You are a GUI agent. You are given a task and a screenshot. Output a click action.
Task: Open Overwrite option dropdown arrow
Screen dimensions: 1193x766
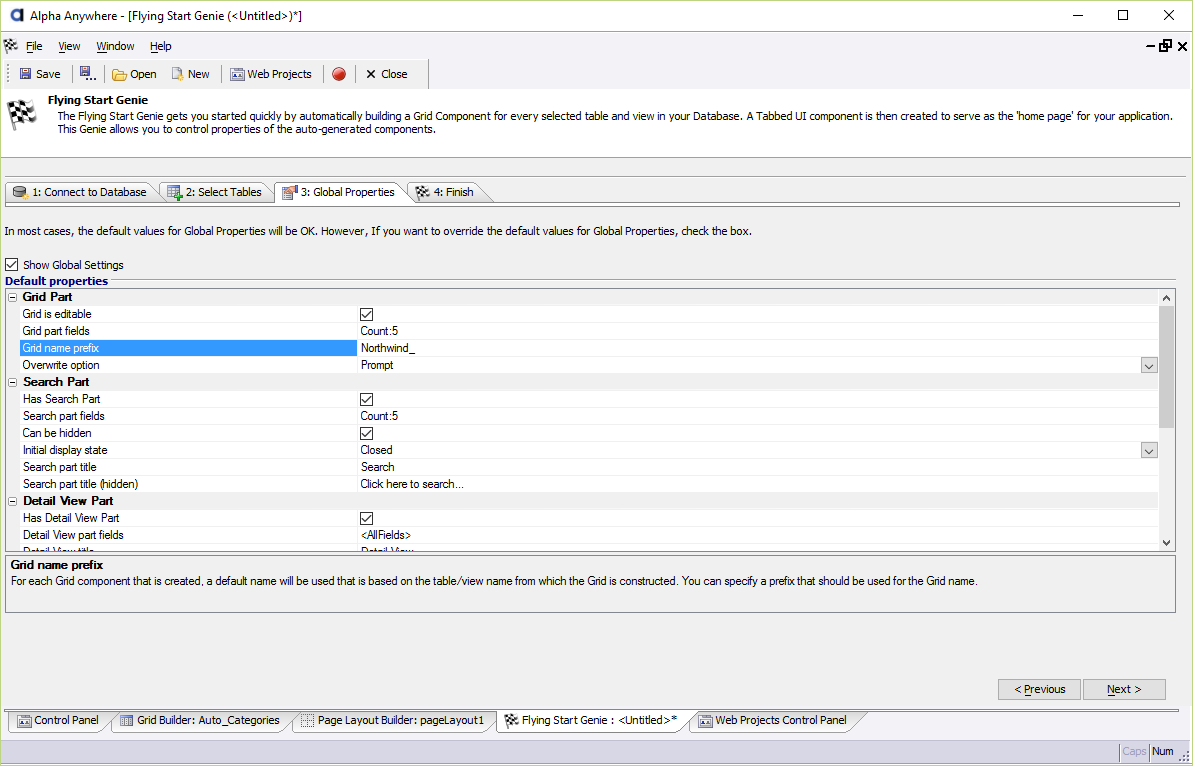coord(1149,366)
